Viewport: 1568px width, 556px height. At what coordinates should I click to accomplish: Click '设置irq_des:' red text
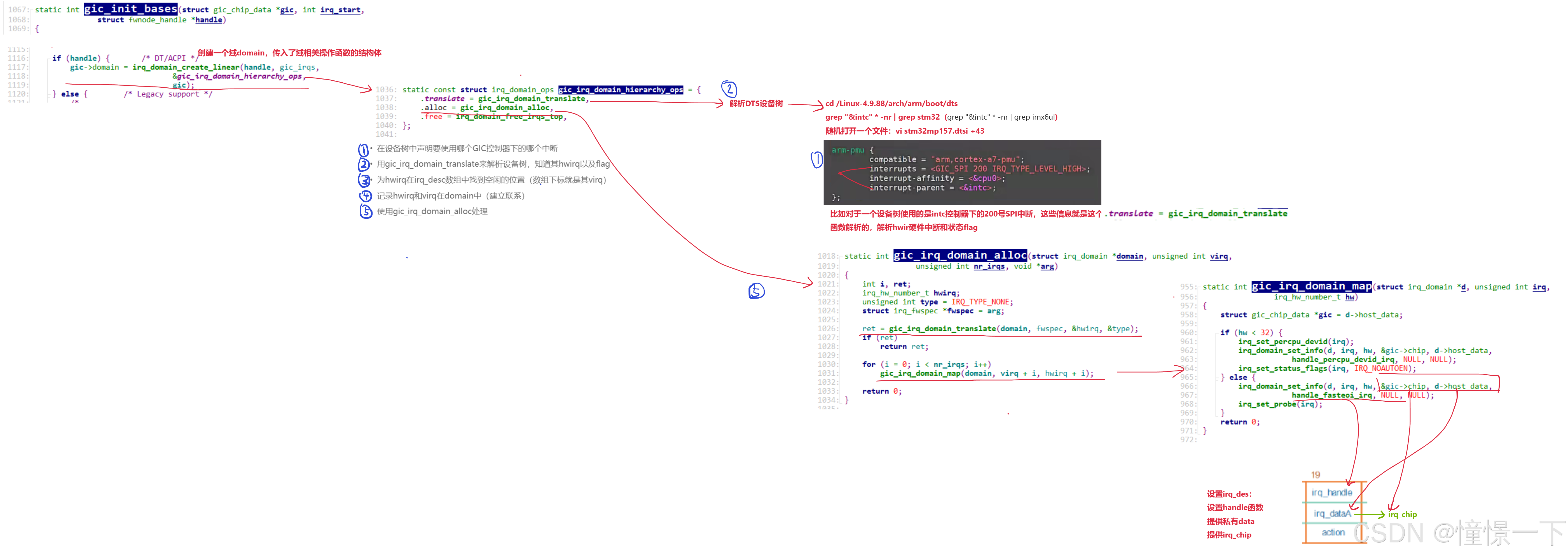[x=1229, y=494]
